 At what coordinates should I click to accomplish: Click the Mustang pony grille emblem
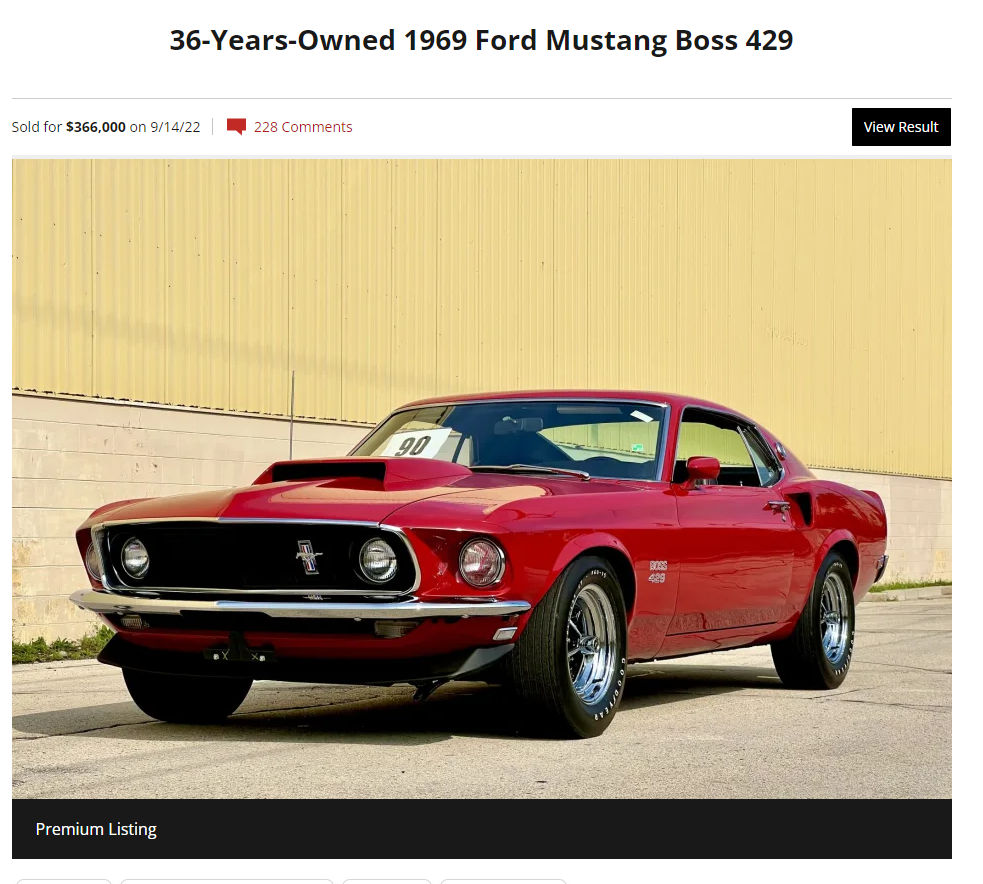pyautogui.click(x=308, y=556)
